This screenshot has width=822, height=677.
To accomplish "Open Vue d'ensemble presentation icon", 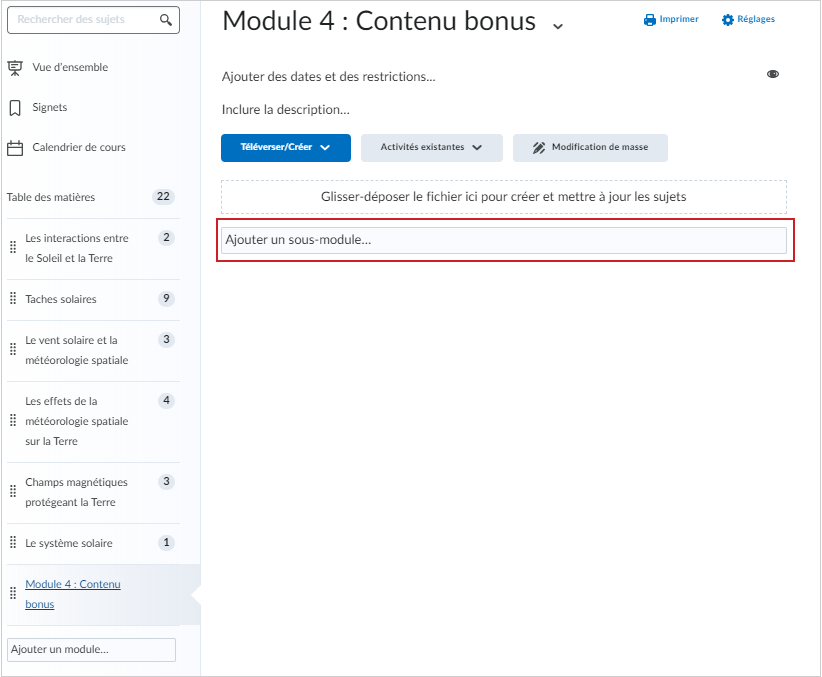I will [x=15, y=68].
